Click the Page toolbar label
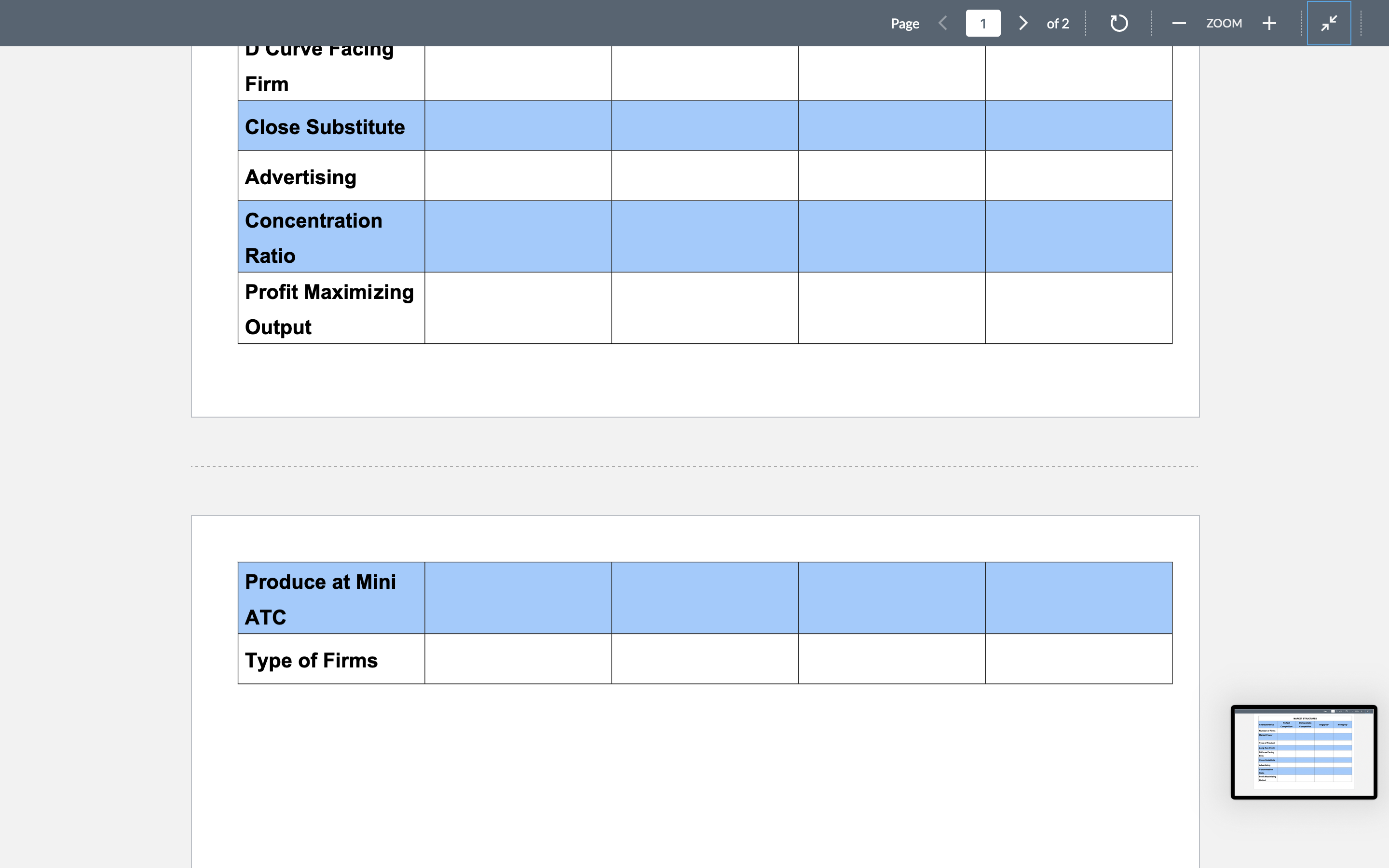 click(x=905, y=23)
